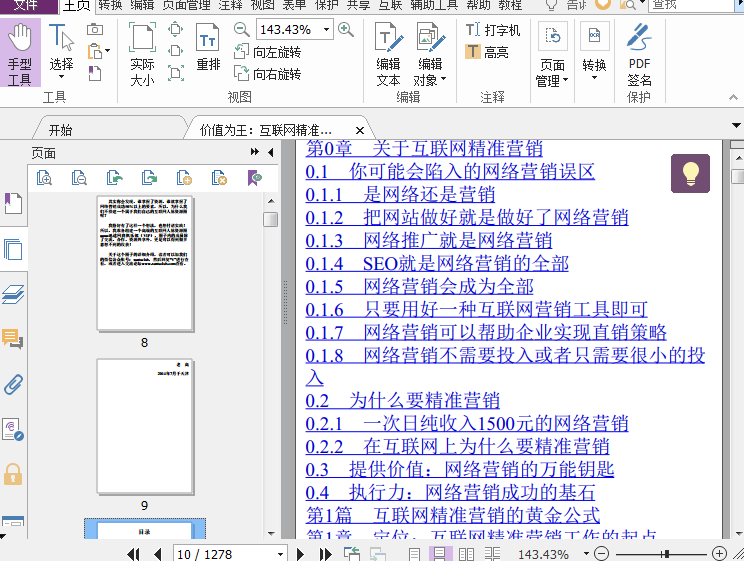
Task: Open the Security lock panel icon
Action: 13,474
